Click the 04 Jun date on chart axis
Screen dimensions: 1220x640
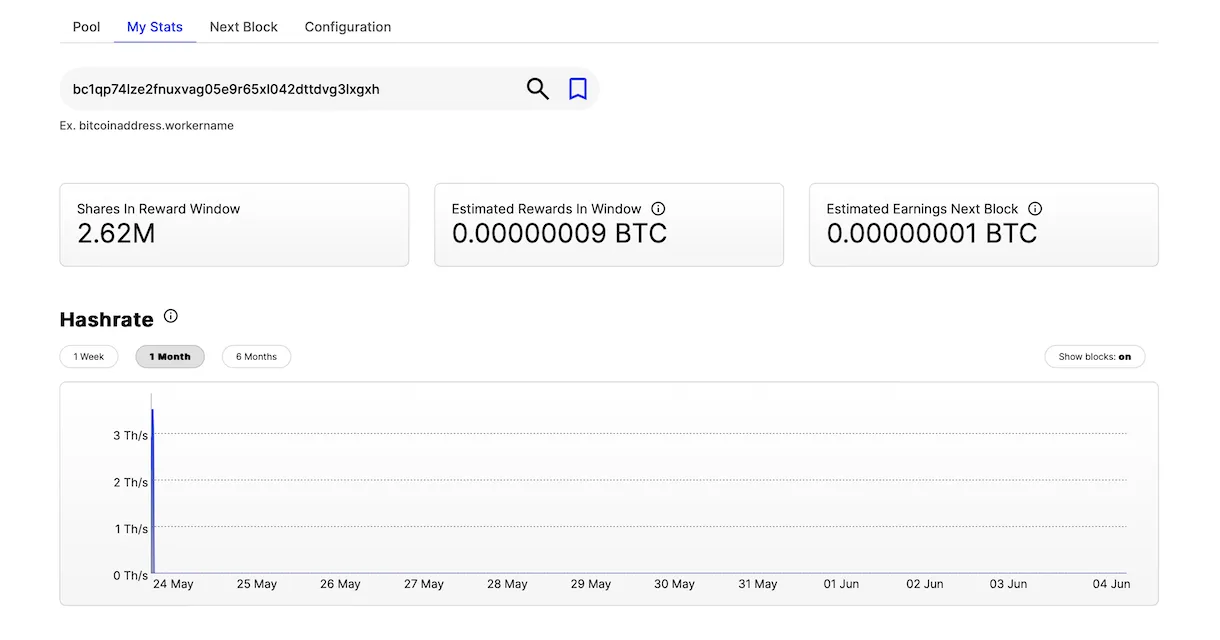click(x=1110, y=584)
